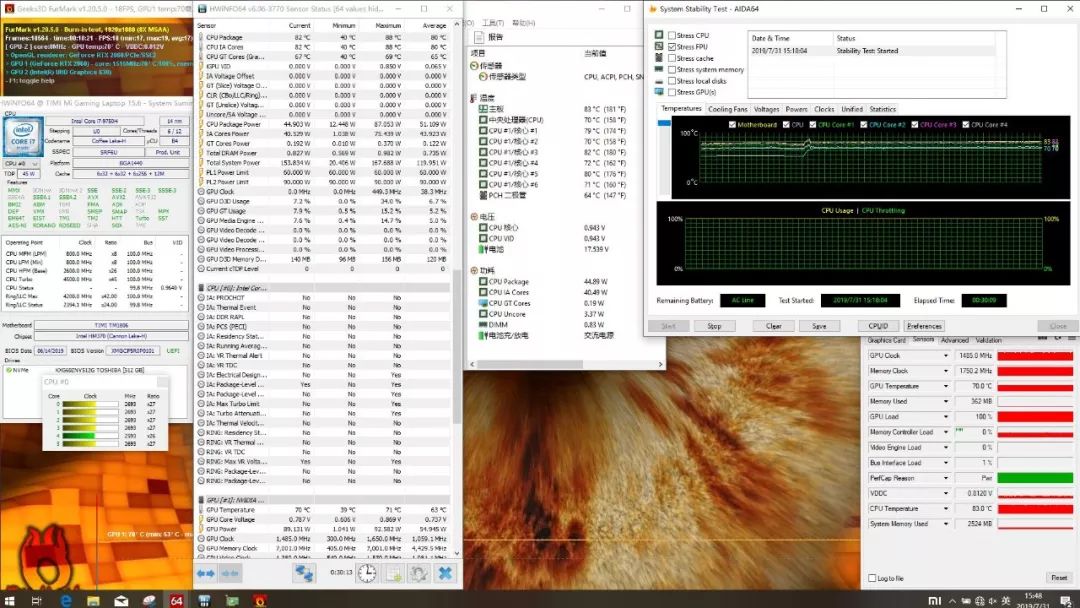Switch to Statistics tab in AIDA64
The image size is (1080, 608).
(882, 109)
